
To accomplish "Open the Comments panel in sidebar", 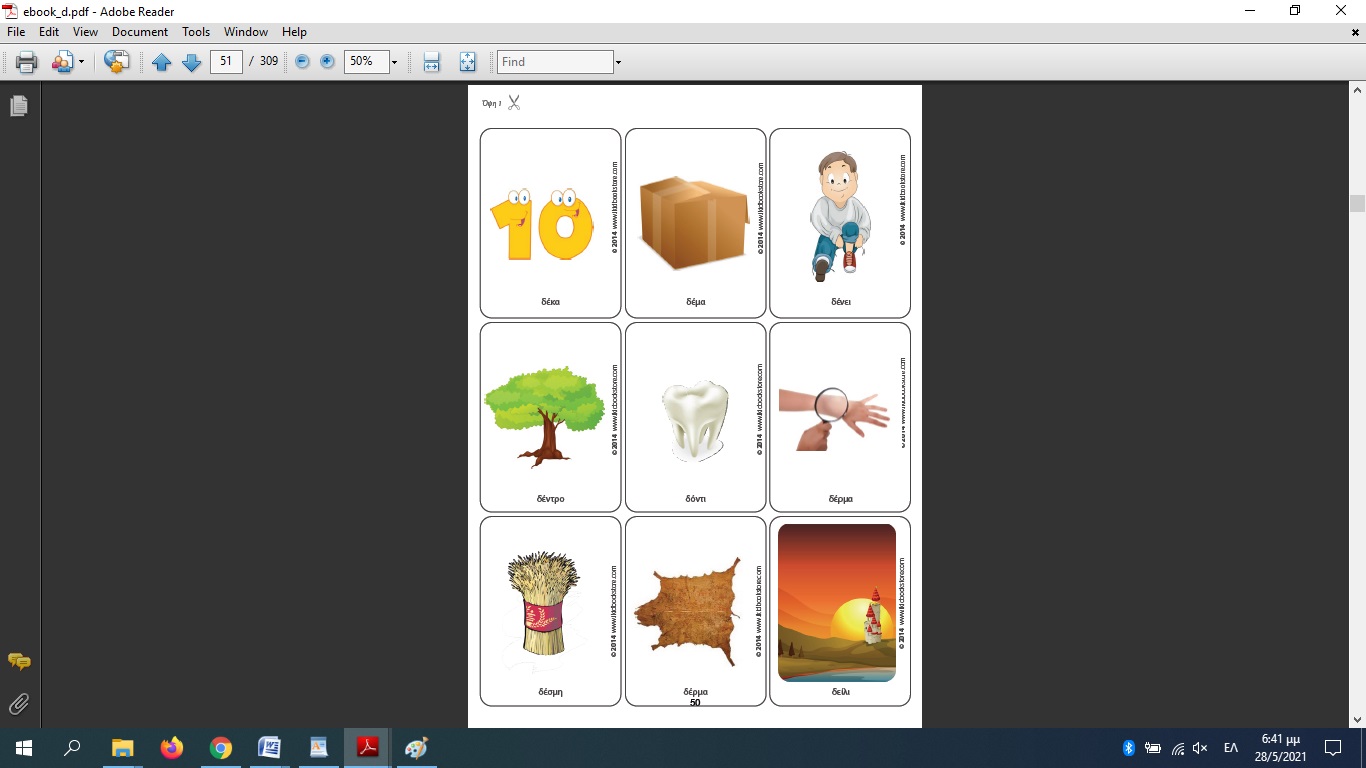I will (18, 661).
